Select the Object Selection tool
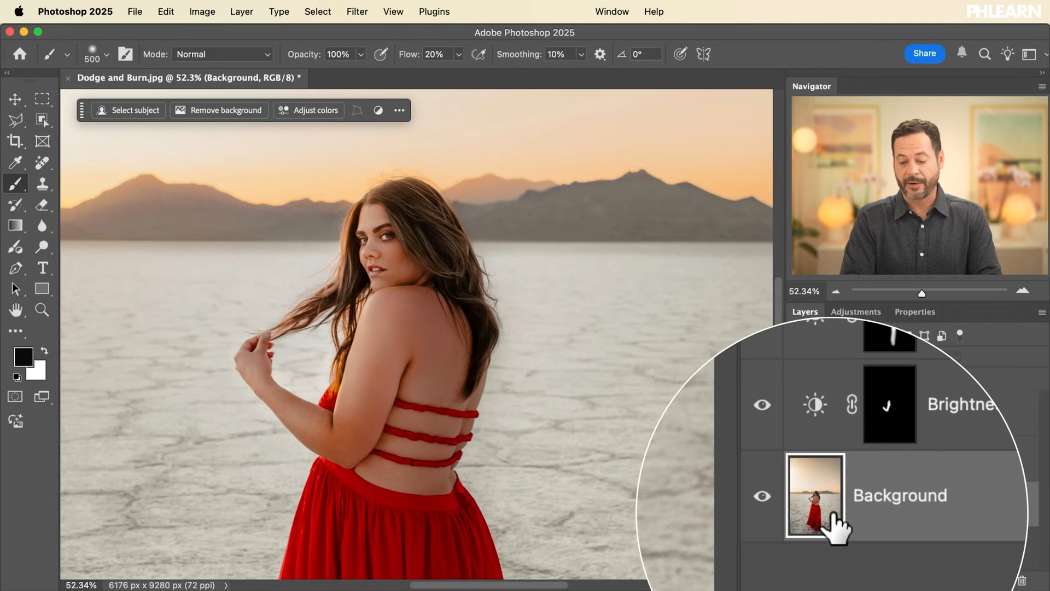The height and width of the screenshot is (591, 1050). tap(42, 120)
